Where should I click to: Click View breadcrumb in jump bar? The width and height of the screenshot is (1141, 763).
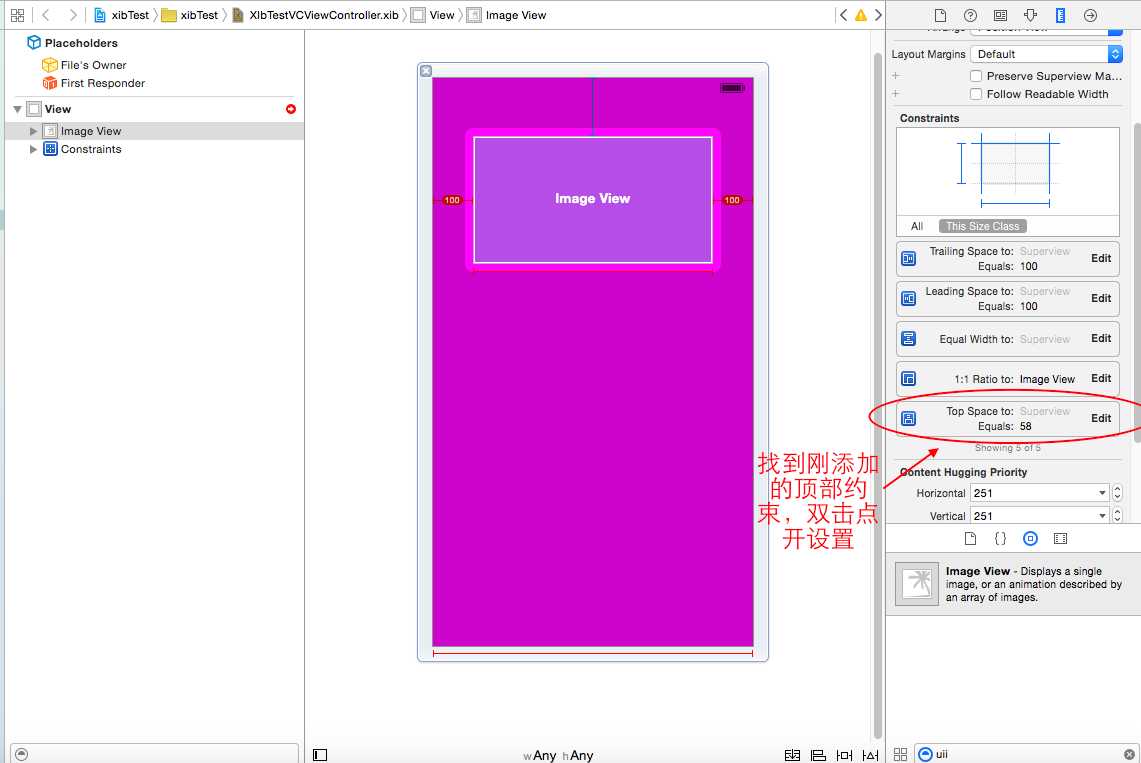pyautogui.click(x=433, y=15)
